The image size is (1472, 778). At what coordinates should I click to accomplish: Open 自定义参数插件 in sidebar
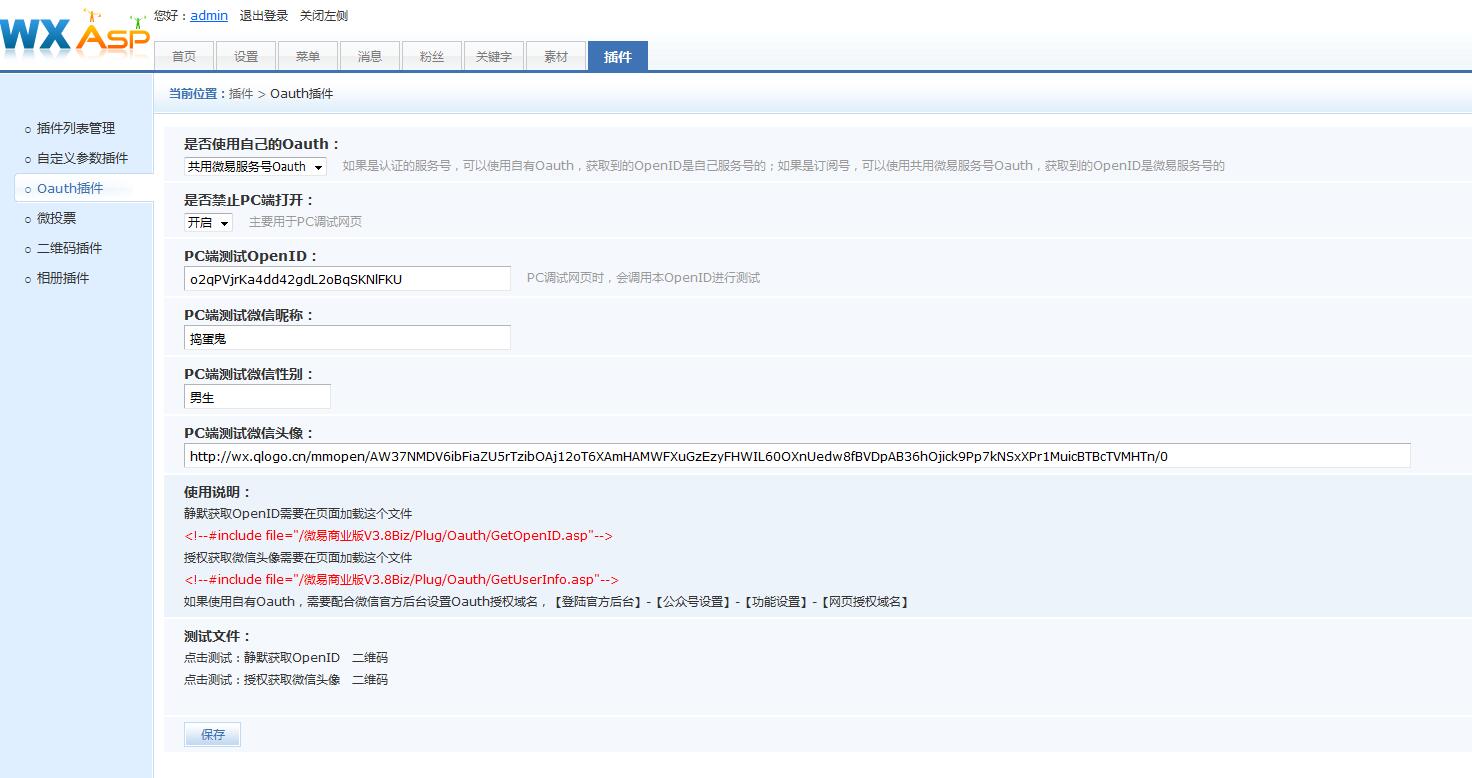click(x=82, y=158)
